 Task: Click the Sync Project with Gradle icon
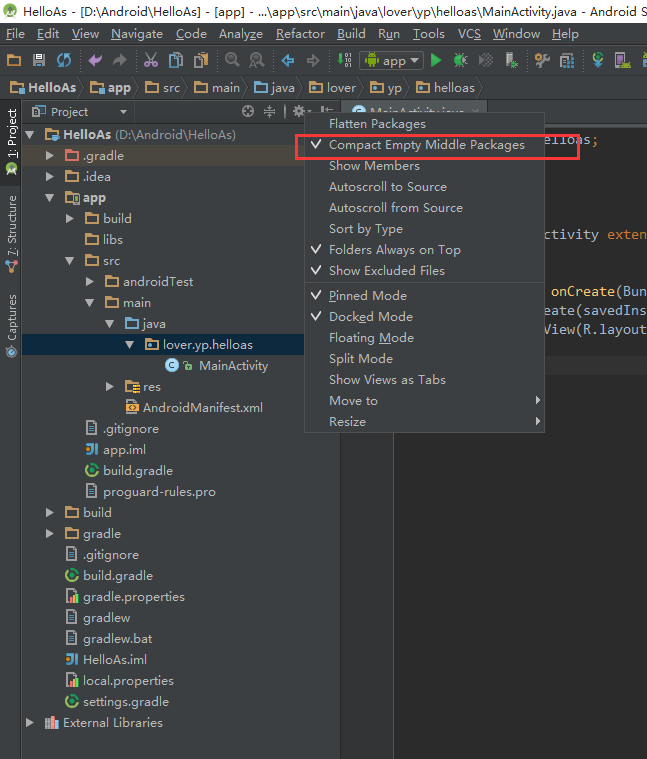pos(598,61)
